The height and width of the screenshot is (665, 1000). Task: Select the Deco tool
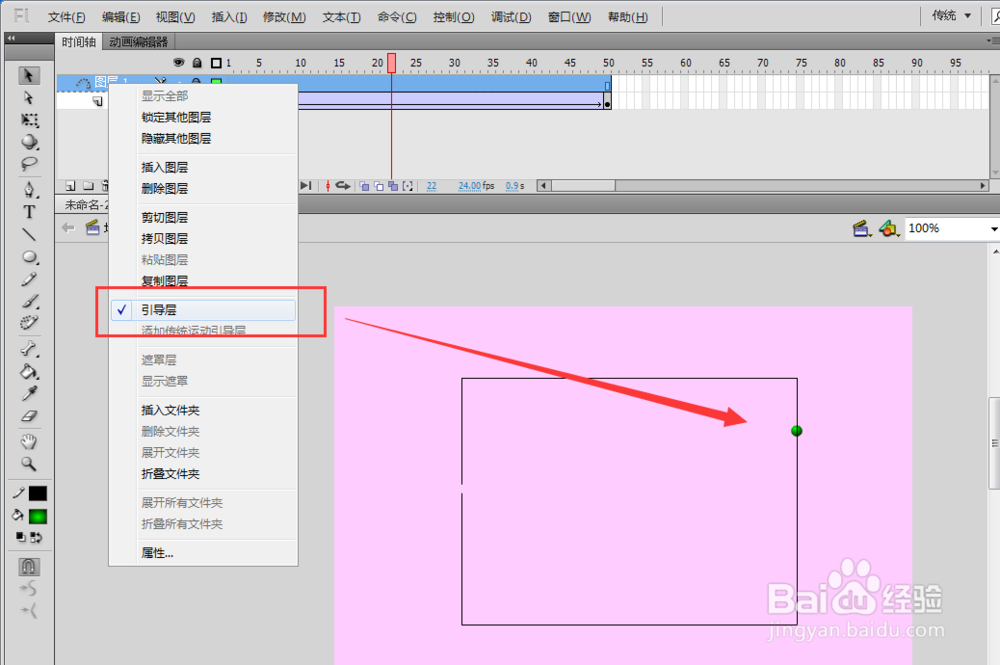click(29, 323)
